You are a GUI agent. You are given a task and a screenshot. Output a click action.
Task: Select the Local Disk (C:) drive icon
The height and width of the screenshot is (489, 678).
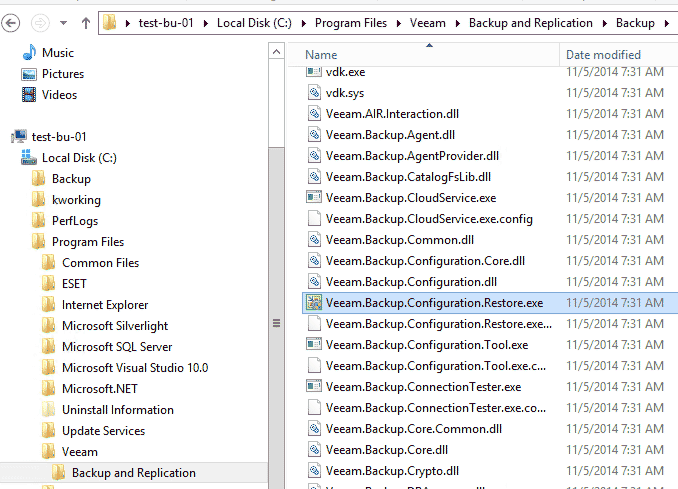coord(29,158)
